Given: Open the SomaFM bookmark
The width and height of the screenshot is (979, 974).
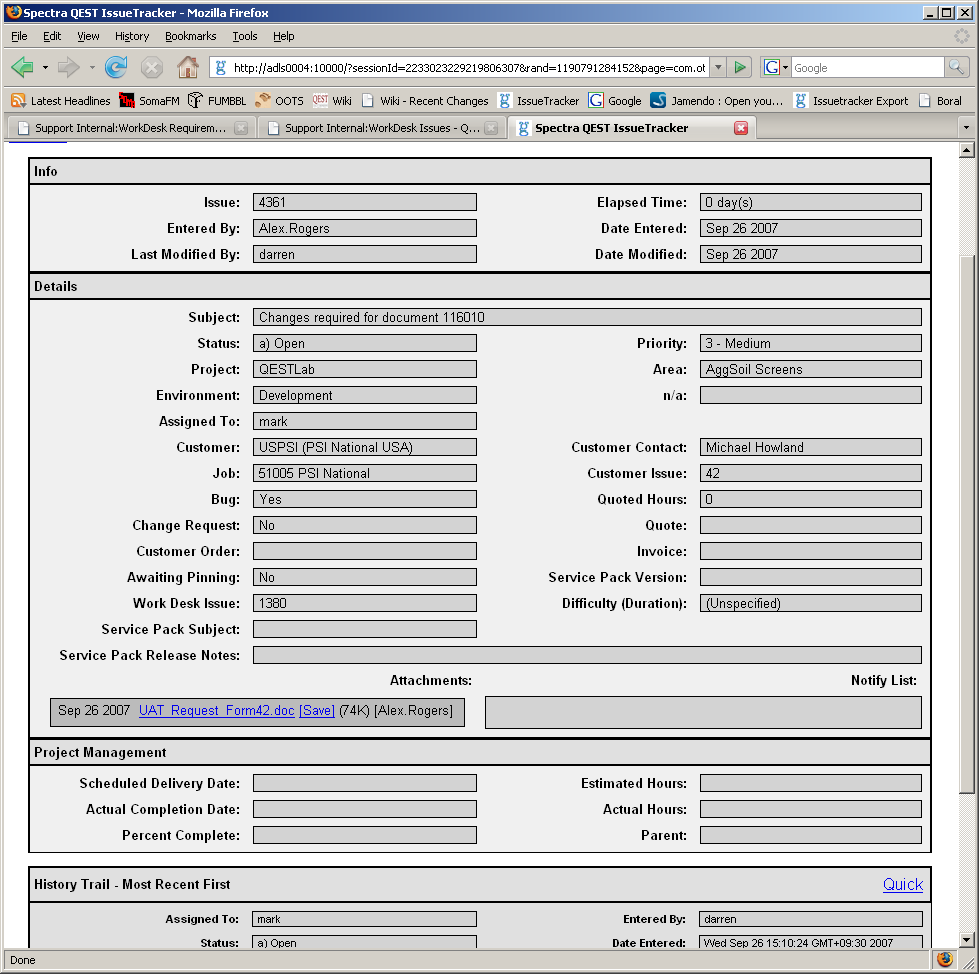Looking at the screenshot, I should (x=149, y=101).
